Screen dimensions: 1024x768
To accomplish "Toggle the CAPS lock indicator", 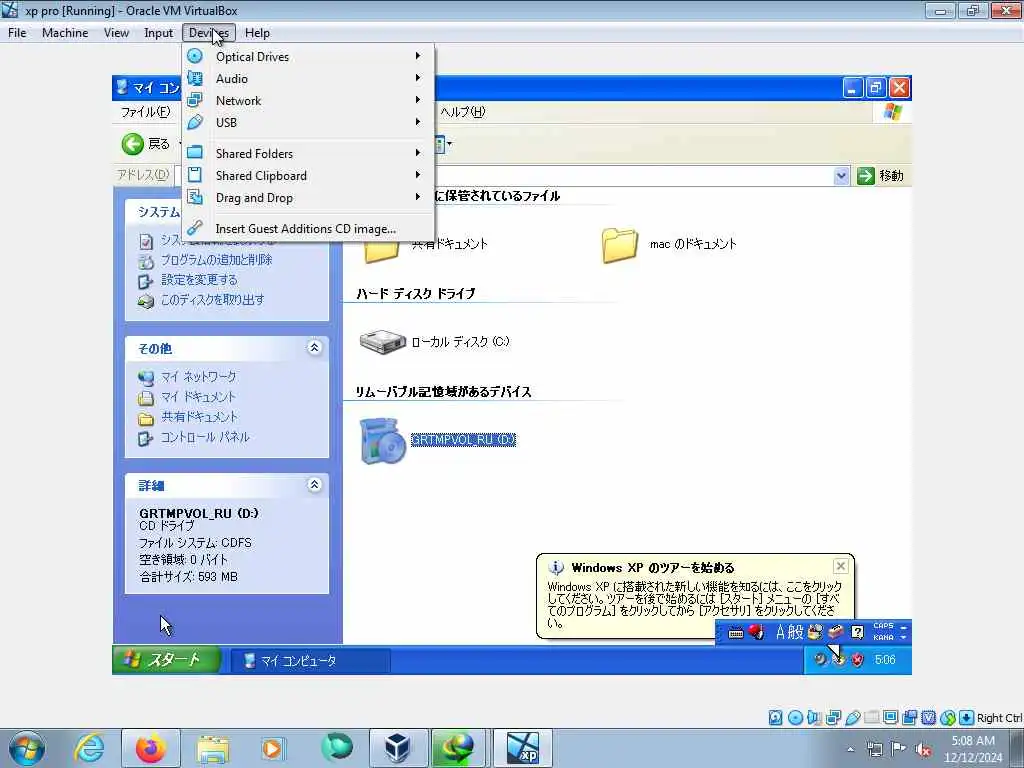I will point(884,626).
